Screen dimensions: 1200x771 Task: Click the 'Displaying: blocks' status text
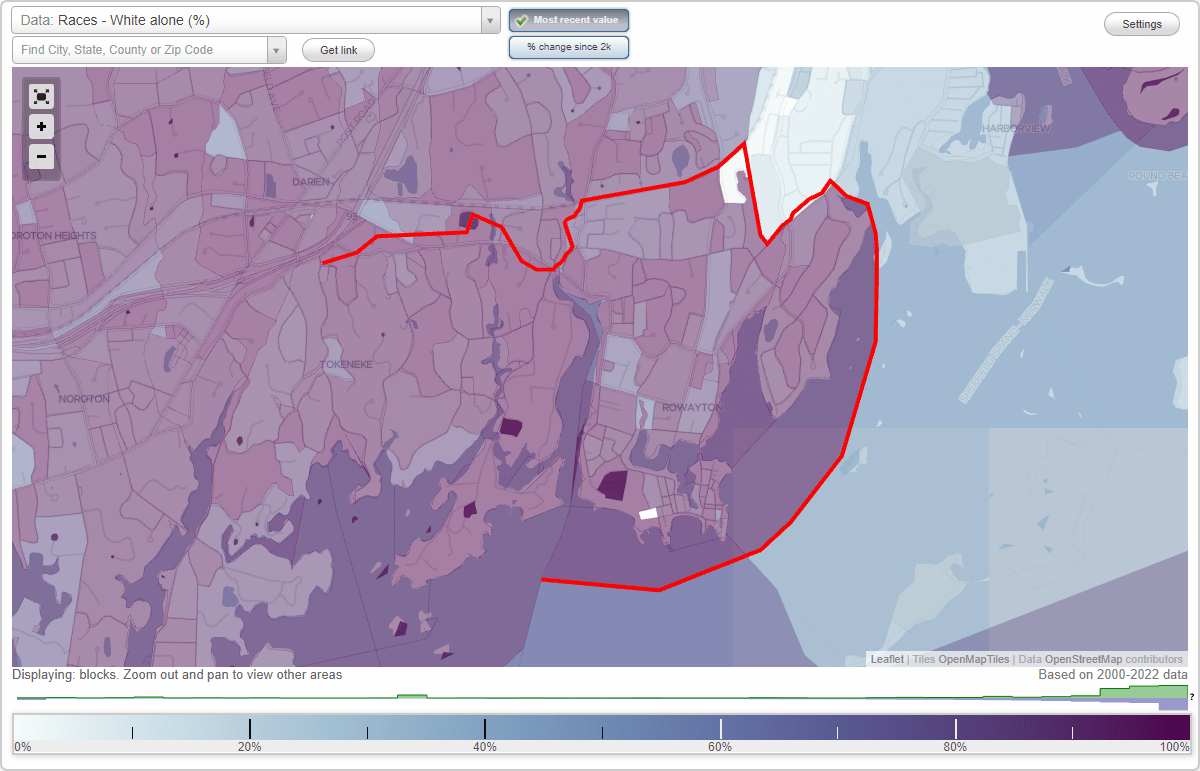[x=177, y=675]
